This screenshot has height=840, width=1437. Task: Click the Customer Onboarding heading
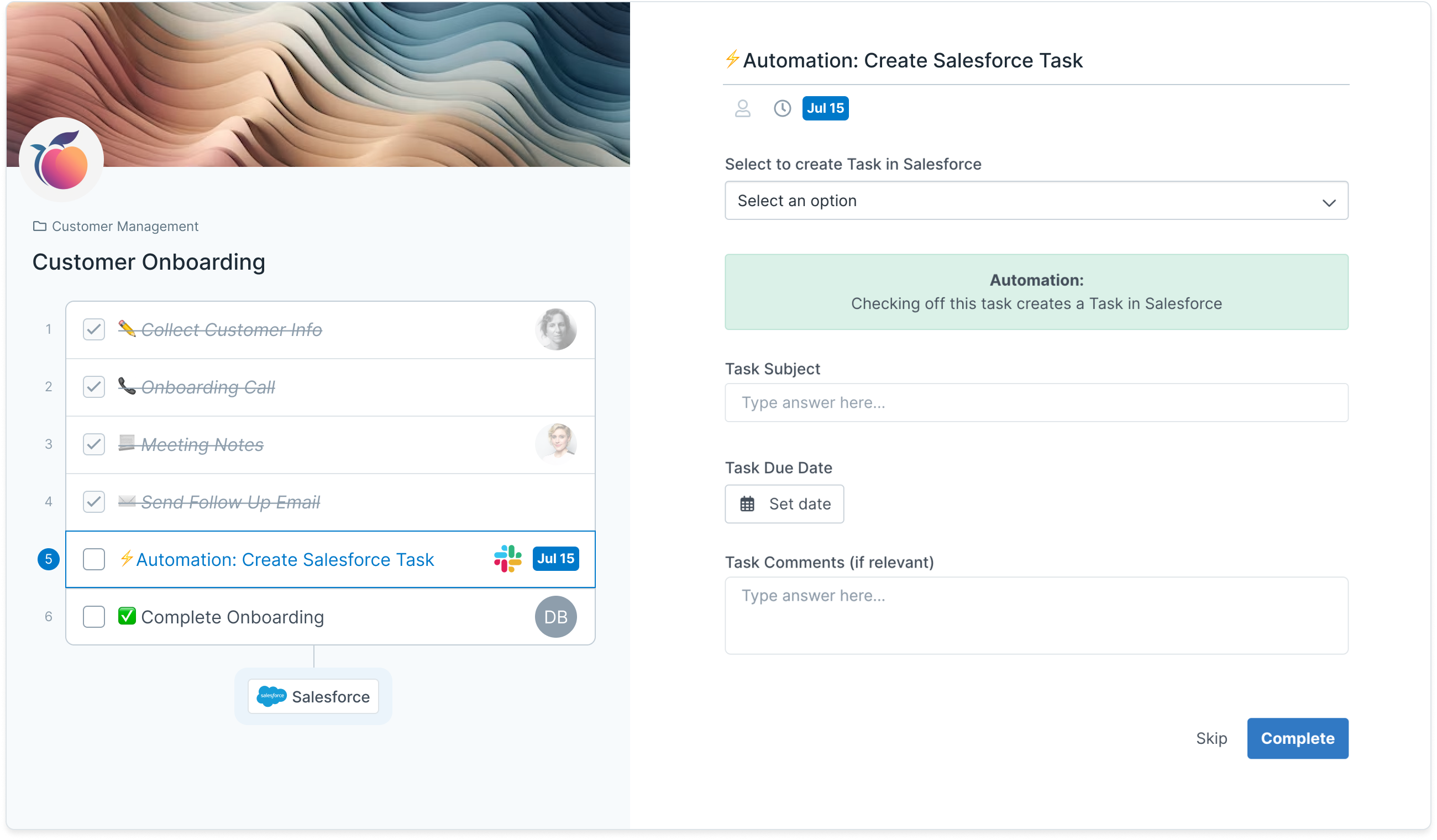(149, 262)
